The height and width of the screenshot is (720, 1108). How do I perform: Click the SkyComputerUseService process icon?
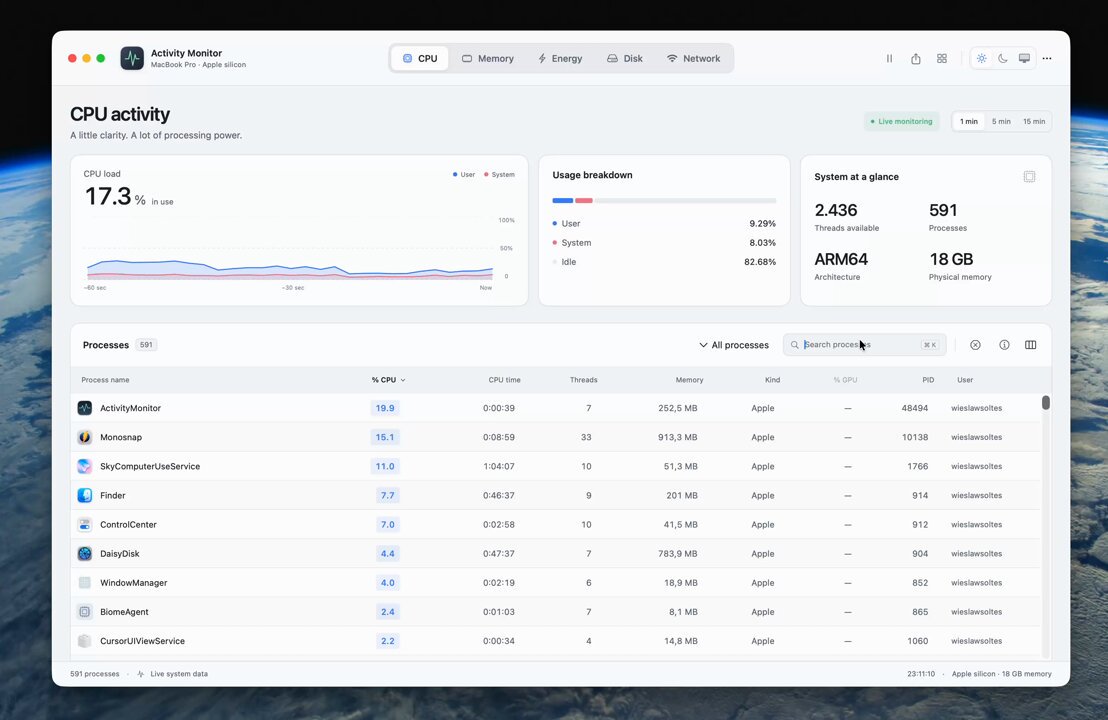85,466
